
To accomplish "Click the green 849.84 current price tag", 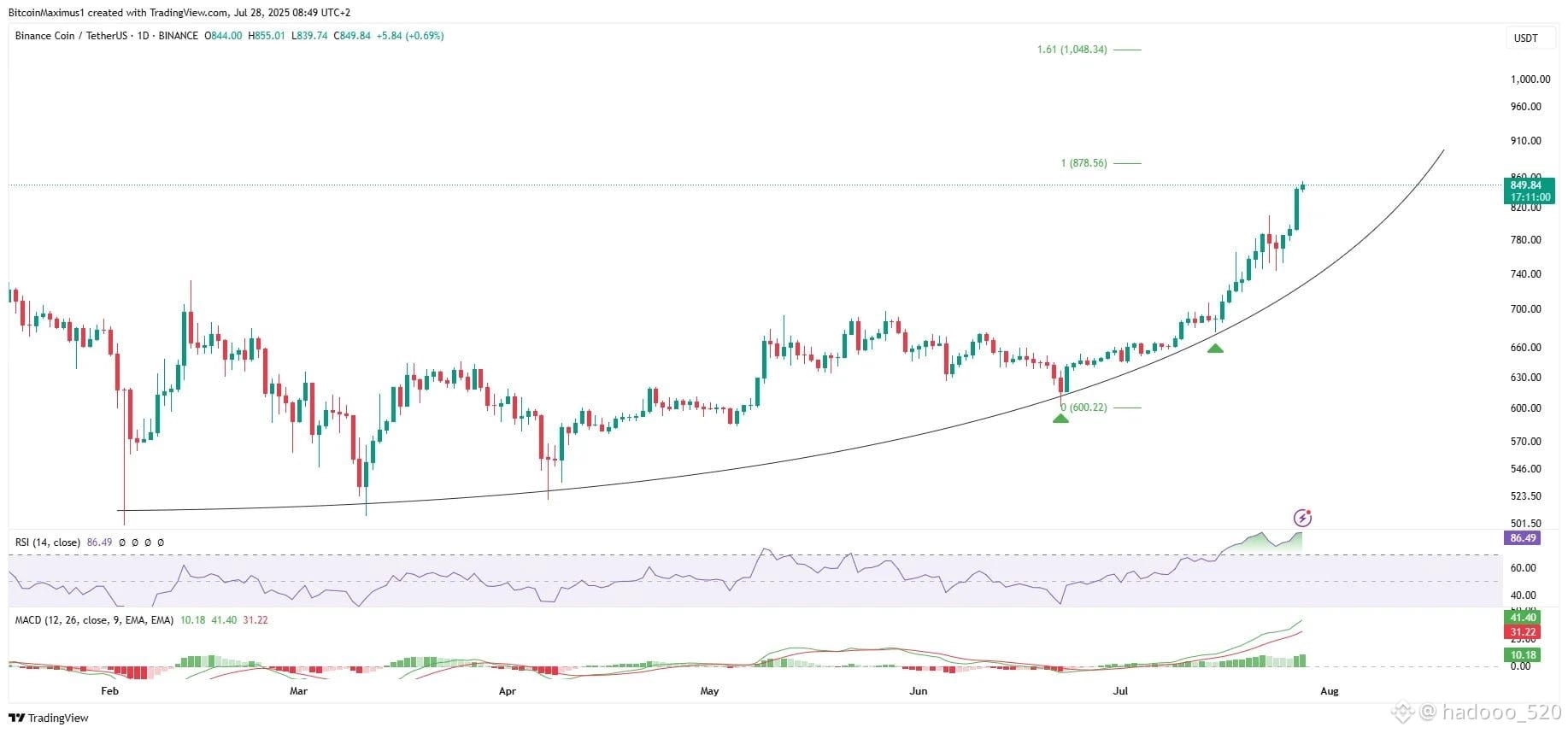I will pyautogui.click(x=1528, y=185).
